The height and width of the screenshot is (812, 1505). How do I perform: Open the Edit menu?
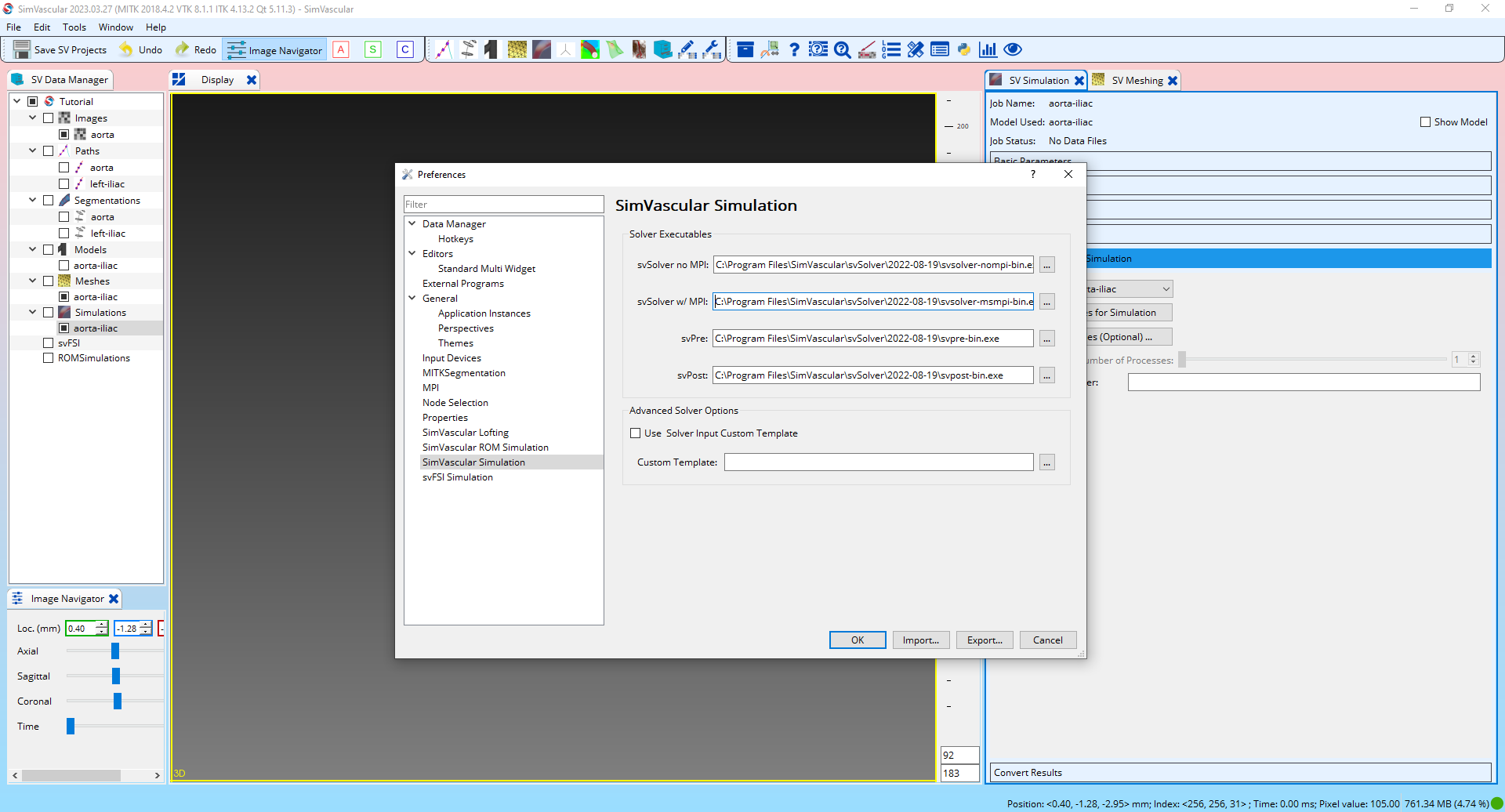(x=42, y=27)
